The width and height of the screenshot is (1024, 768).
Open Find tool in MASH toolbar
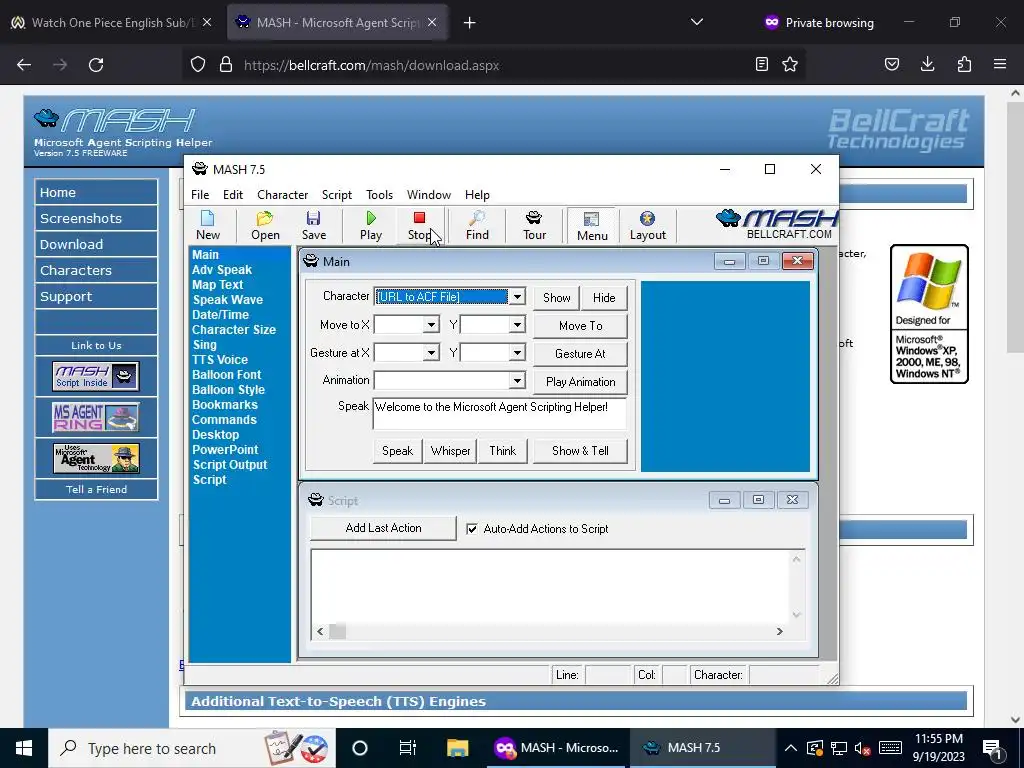pos(477,225)
